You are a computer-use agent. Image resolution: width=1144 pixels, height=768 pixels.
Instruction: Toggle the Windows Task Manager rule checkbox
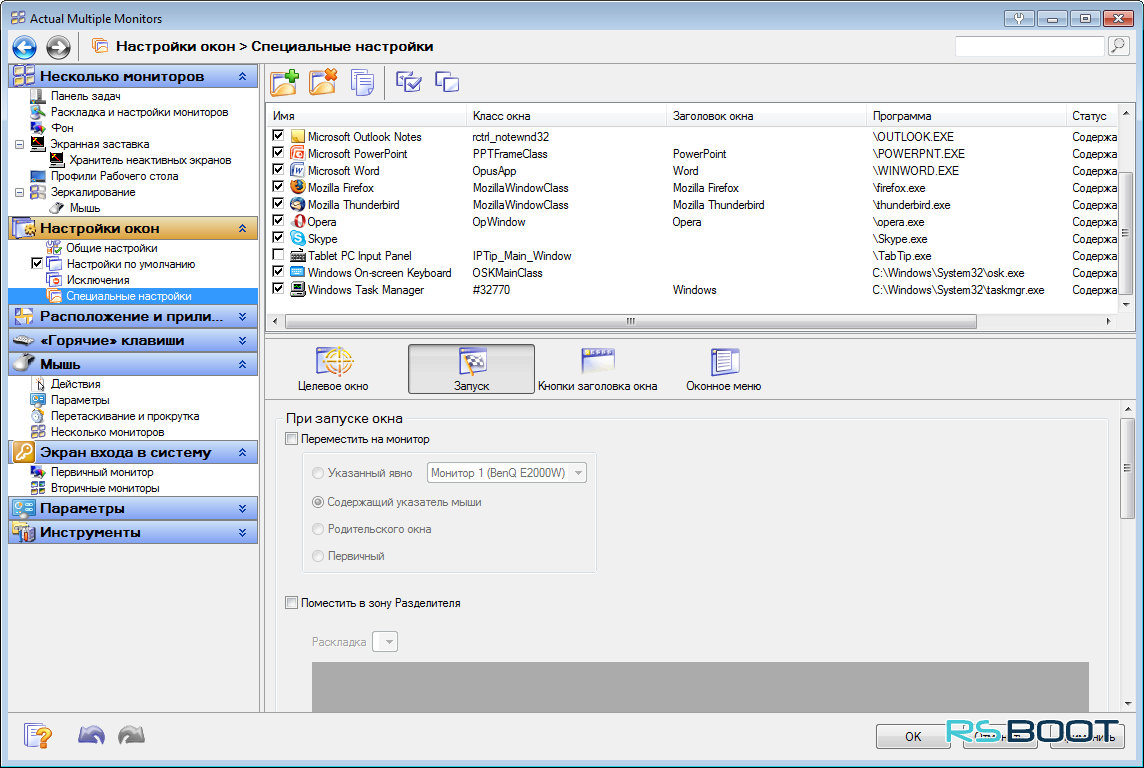(x=278, y=289)
